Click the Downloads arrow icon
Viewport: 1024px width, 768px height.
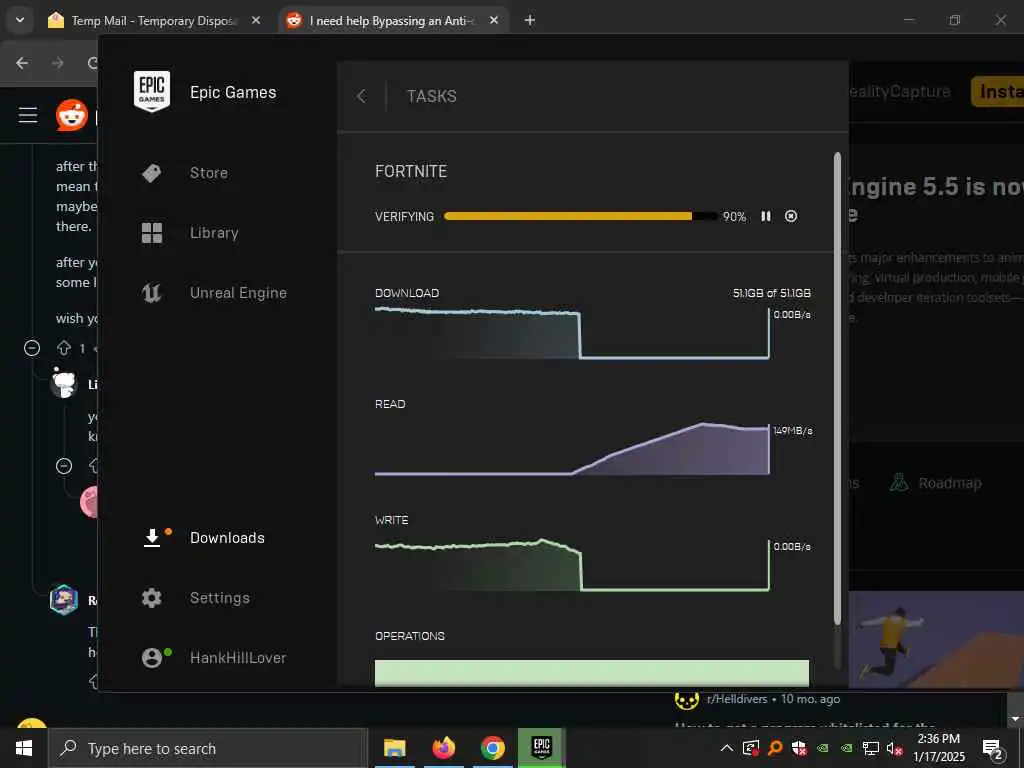coord(152,538)
